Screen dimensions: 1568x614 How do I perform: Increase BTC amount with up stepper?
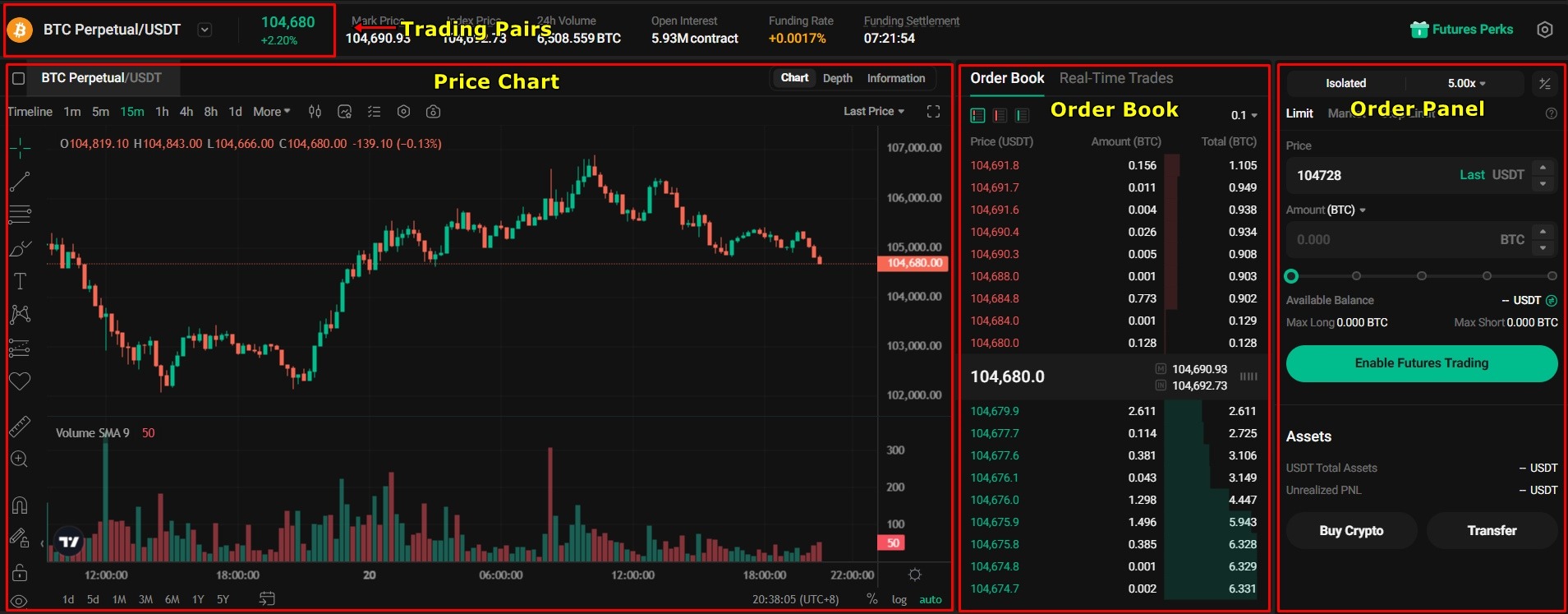coord(1543,232)
